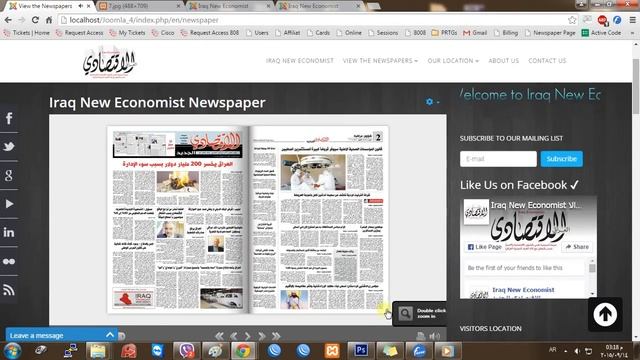This screenshot has height=360, width=640.
Task: Expand Our Location menu
Action: pyautogui.click(x=453, y=60)
